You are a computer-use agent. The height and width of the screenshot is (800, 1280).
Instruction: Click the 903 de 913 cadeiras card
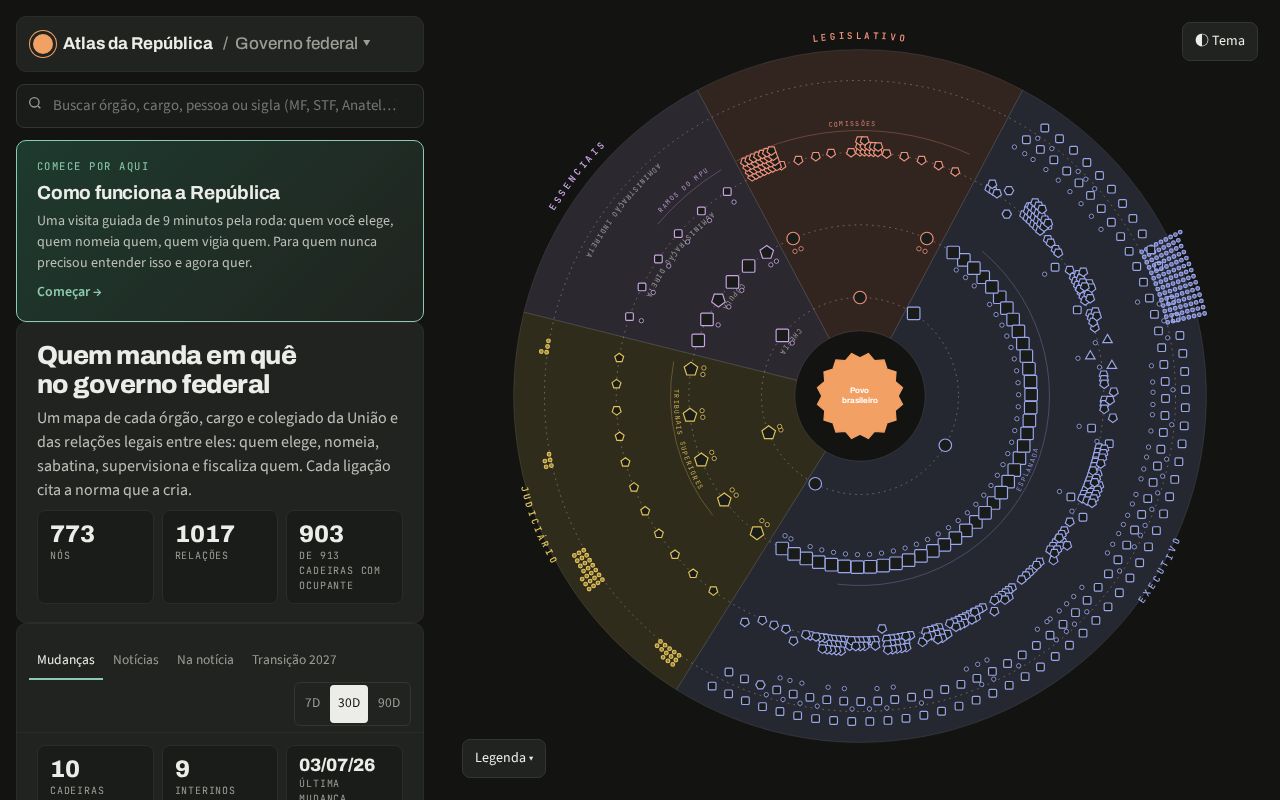click(x=344, y=557)
